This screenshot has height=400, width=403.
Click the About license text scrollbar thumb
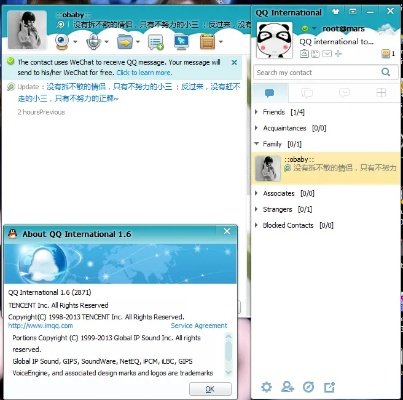click(x=228, y=351)
